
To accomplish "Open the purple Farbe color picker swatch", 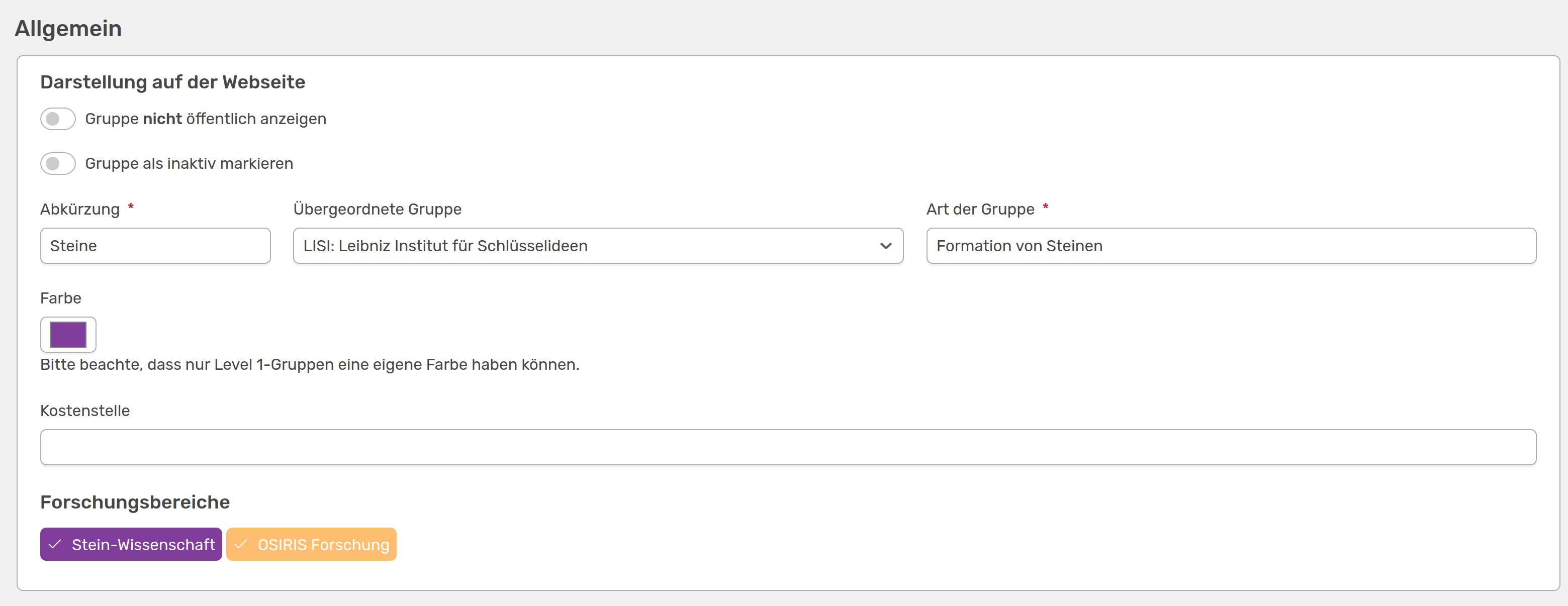I will pos(68,335).
